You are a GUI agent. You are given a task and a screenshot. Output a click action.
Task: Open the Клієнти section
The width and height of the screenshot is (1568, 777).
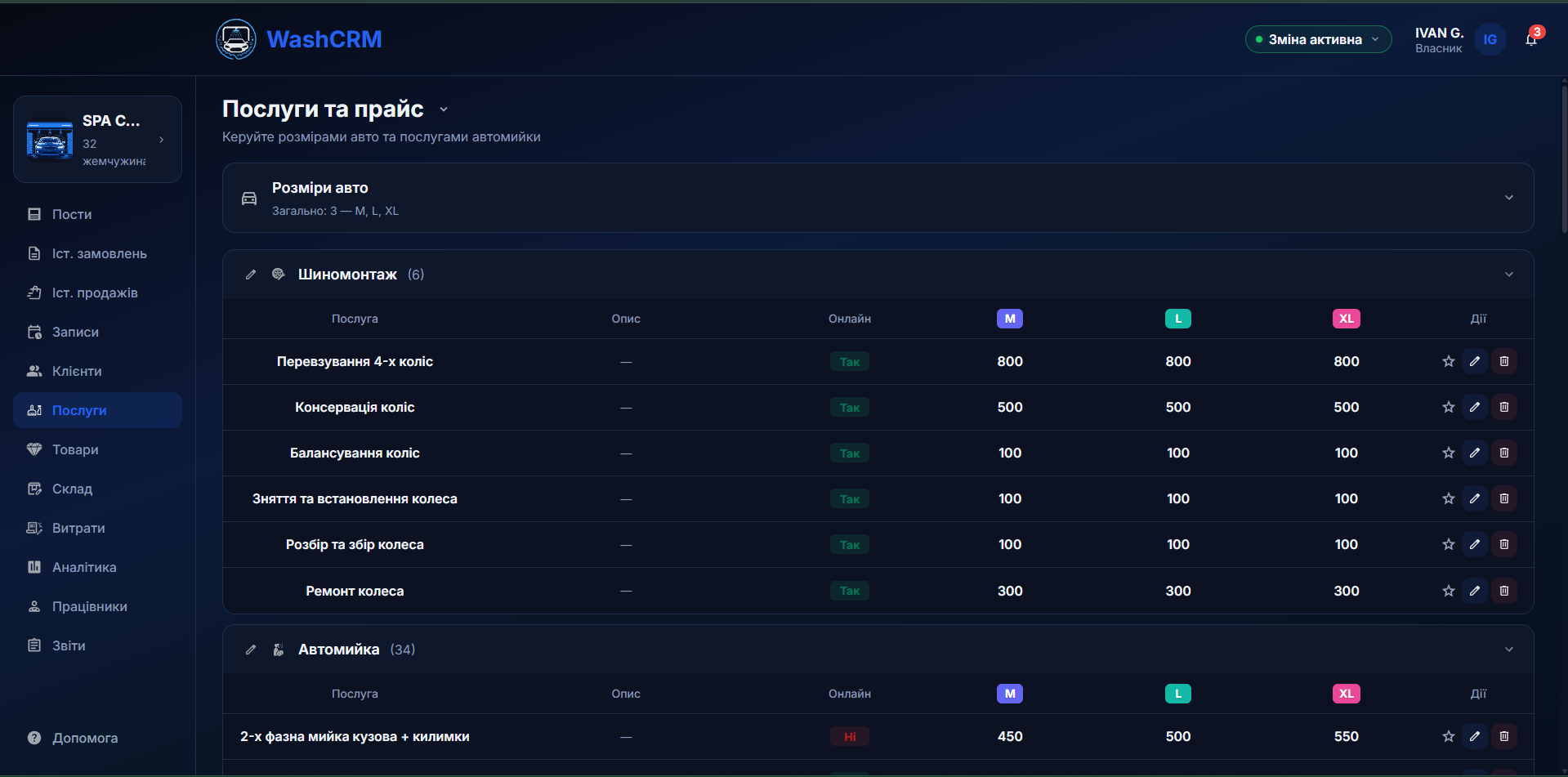[98, 371]
